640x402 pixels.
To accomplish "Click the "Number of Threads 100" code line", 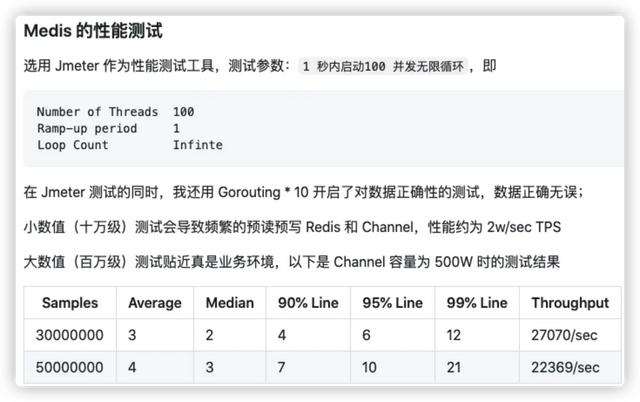I will click(115, 112).
